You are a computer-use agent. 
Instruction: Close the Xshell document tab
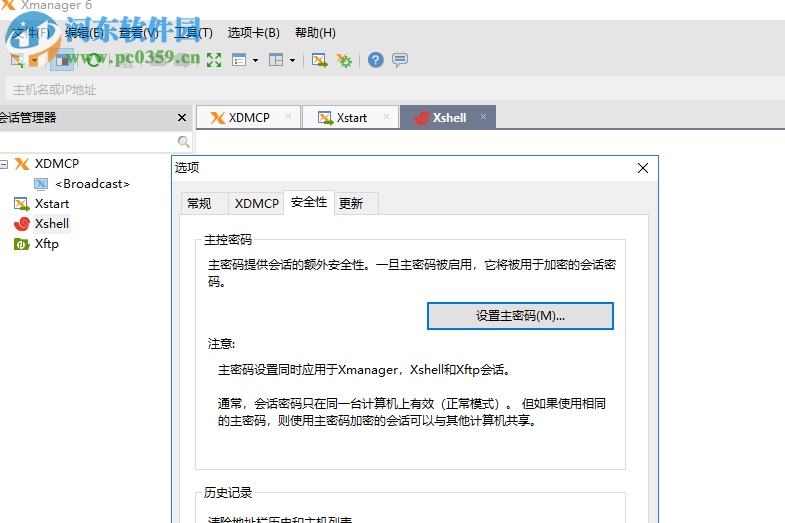(483, 117)
